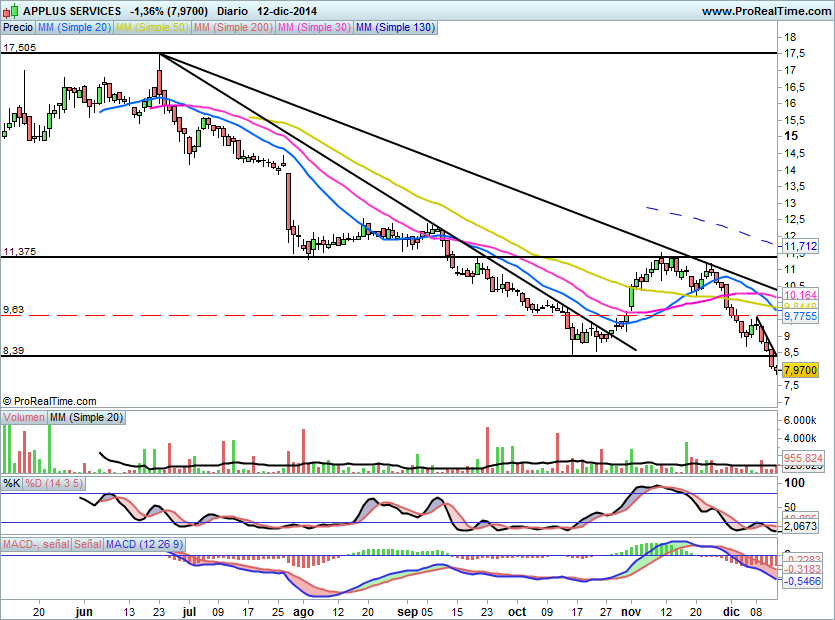This screenshot has width=835, height=620.
Task: Click the 17,5 price axis tick
Action: [x=794, y=54]
